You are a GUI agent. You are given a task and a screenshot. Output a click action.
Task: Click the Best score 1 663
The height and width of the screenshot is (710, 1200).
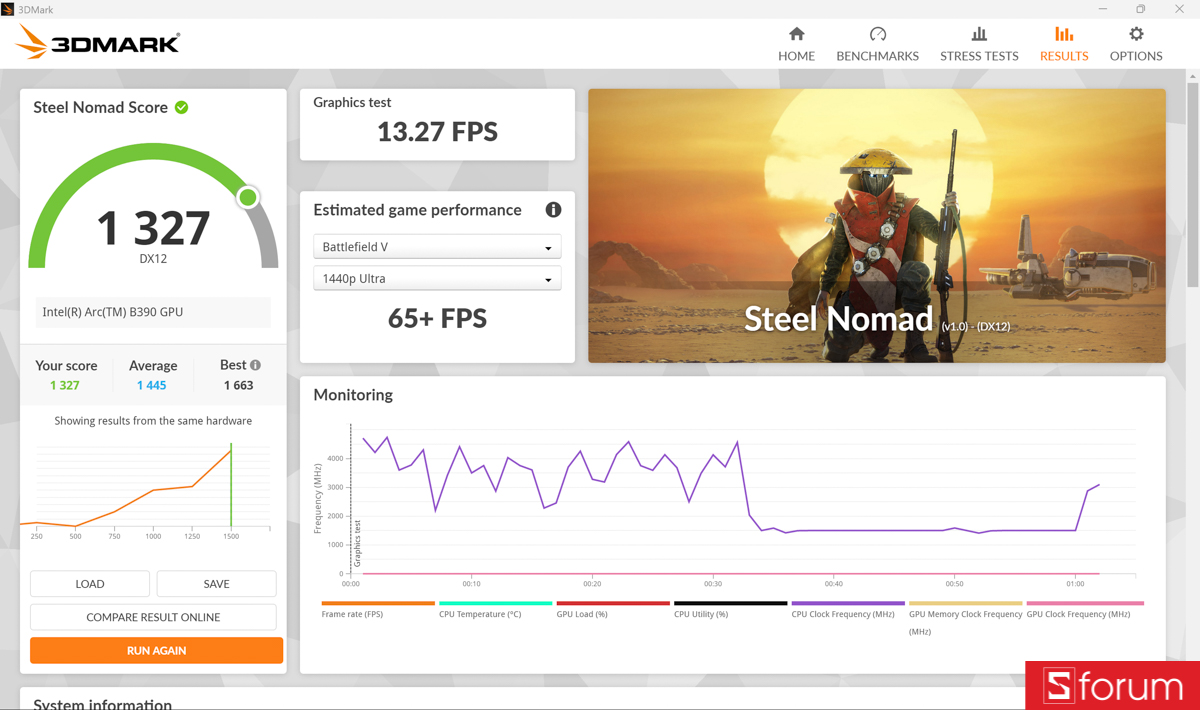[x=238, y=385]
